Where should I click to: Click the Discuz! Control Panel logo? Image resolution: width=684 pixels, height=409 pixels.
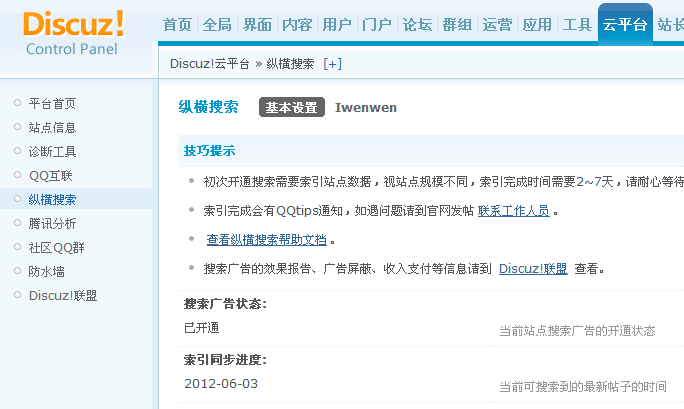[x=73, y=34]
